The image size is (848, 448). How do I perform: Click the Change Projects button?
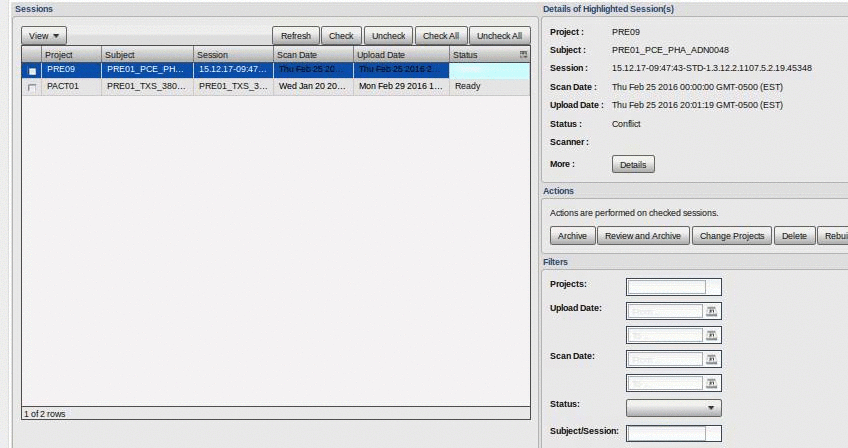click(x=732, y=236)
